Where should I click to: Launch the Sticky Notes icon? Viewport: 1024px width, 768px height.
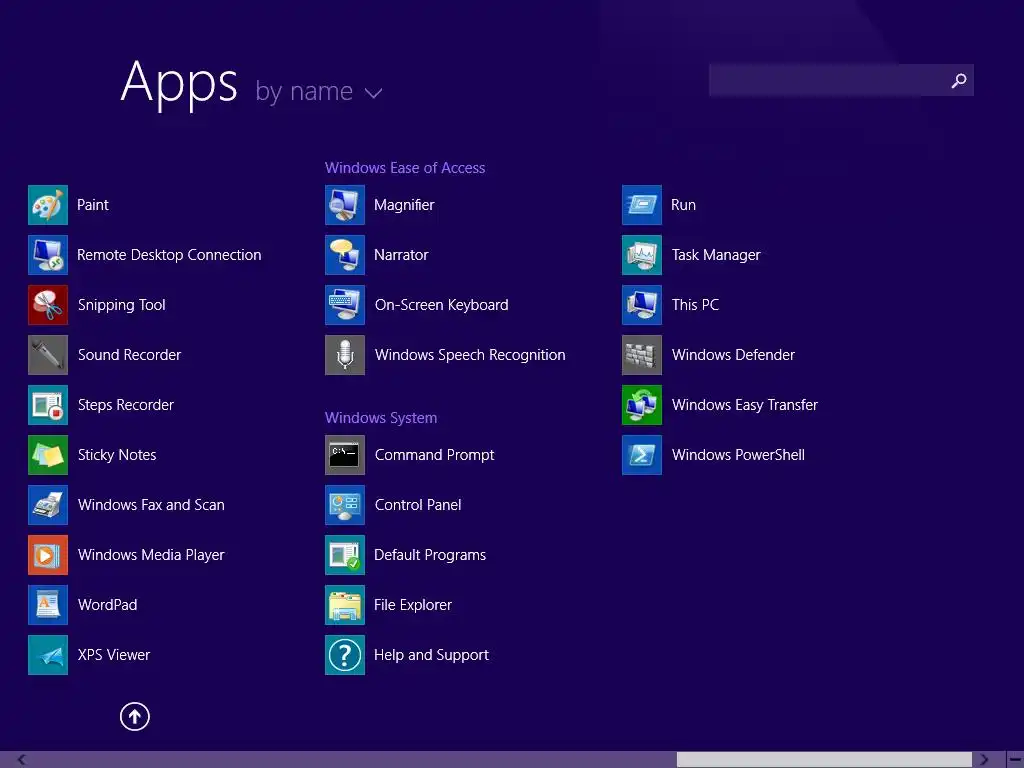[48, 455]
